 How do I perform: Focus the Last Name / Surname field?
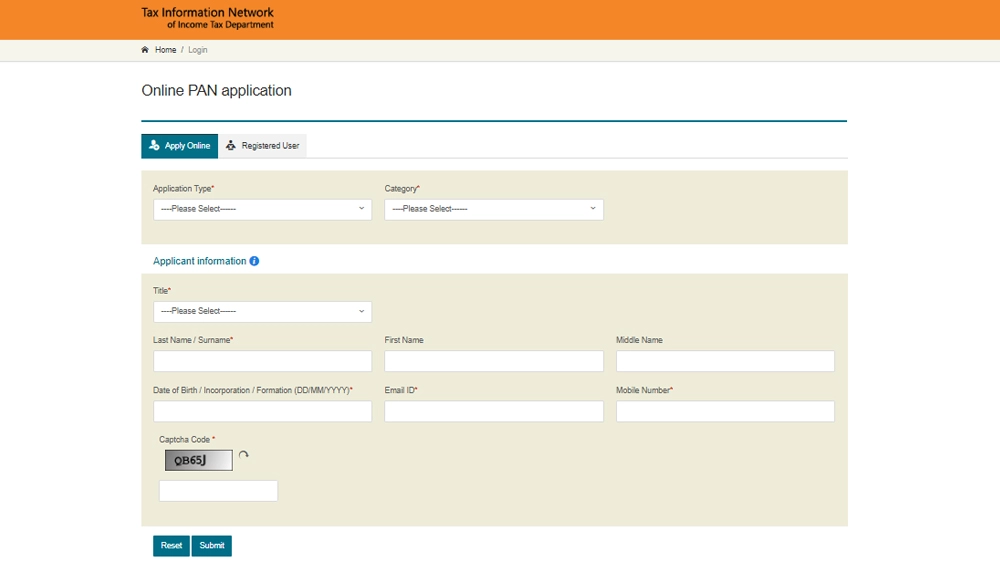[262, 361]
